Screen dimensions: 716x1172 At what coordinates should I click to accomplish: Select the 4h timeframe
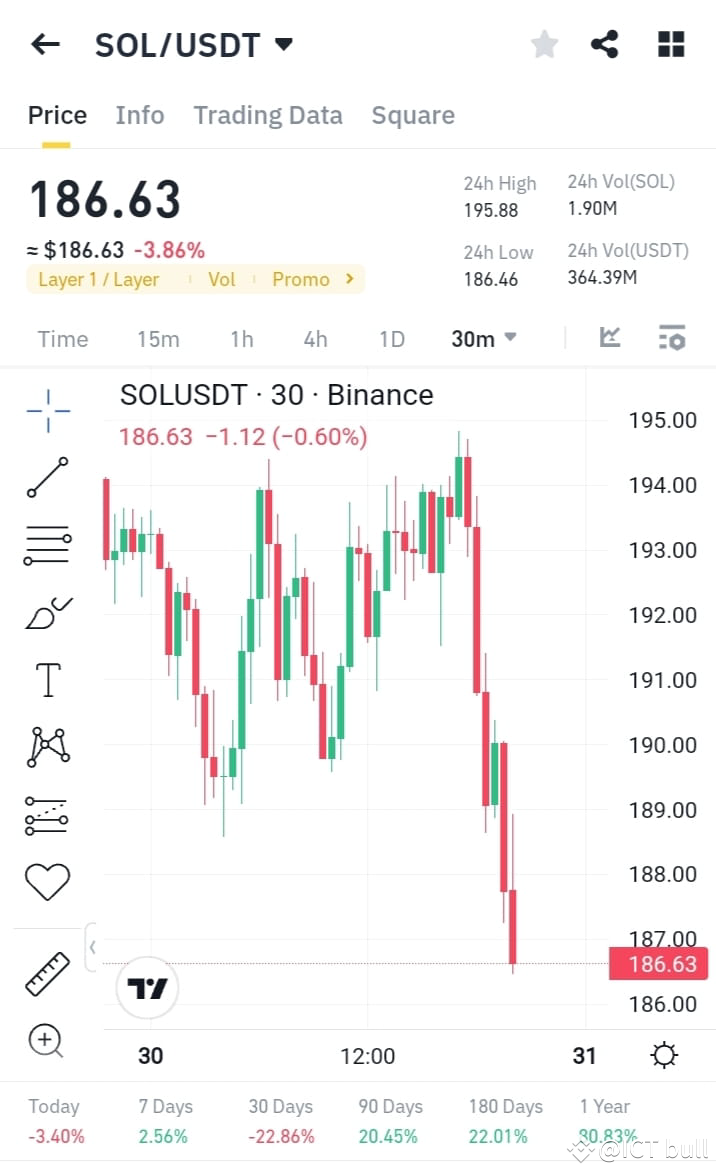coord(315,339)
